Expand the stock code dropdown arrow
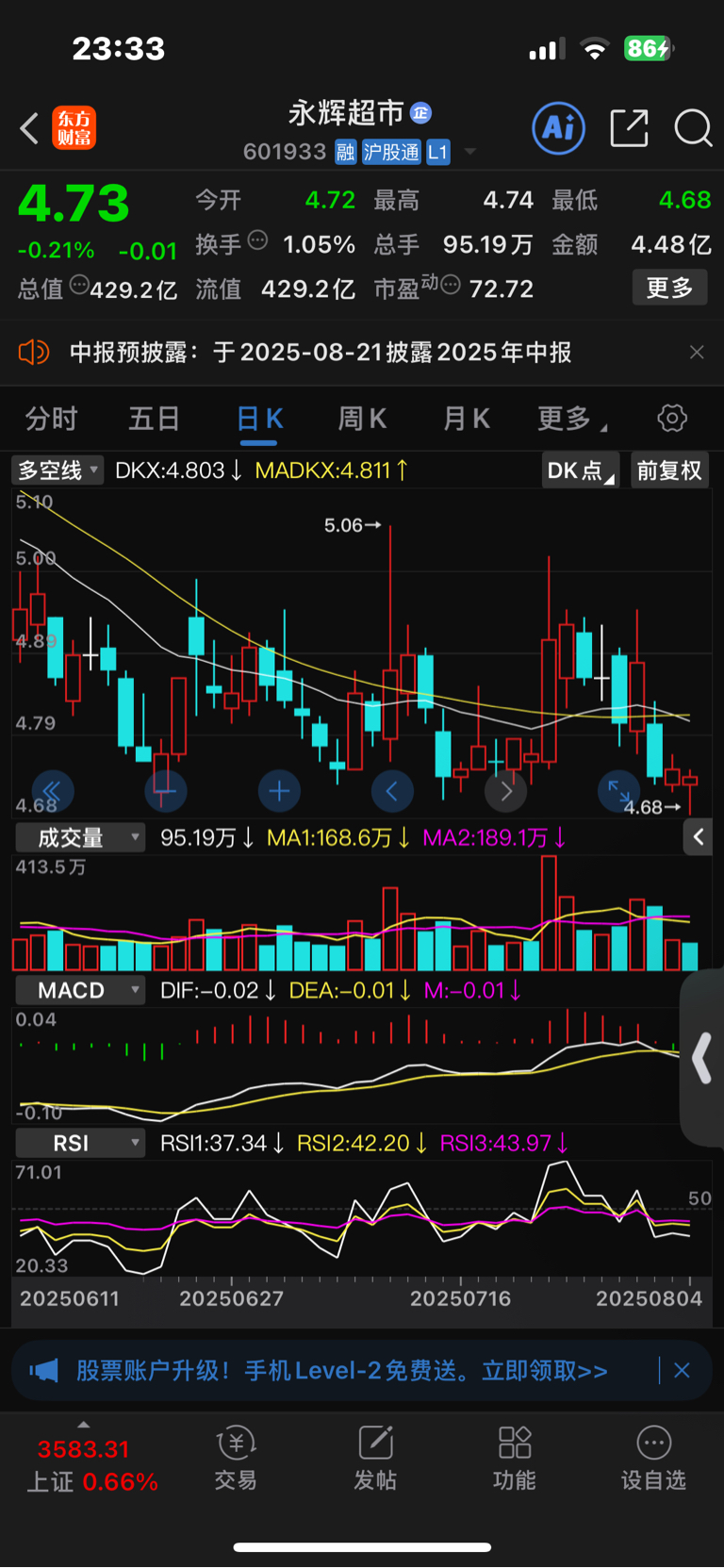 click(x=469, y=152)
